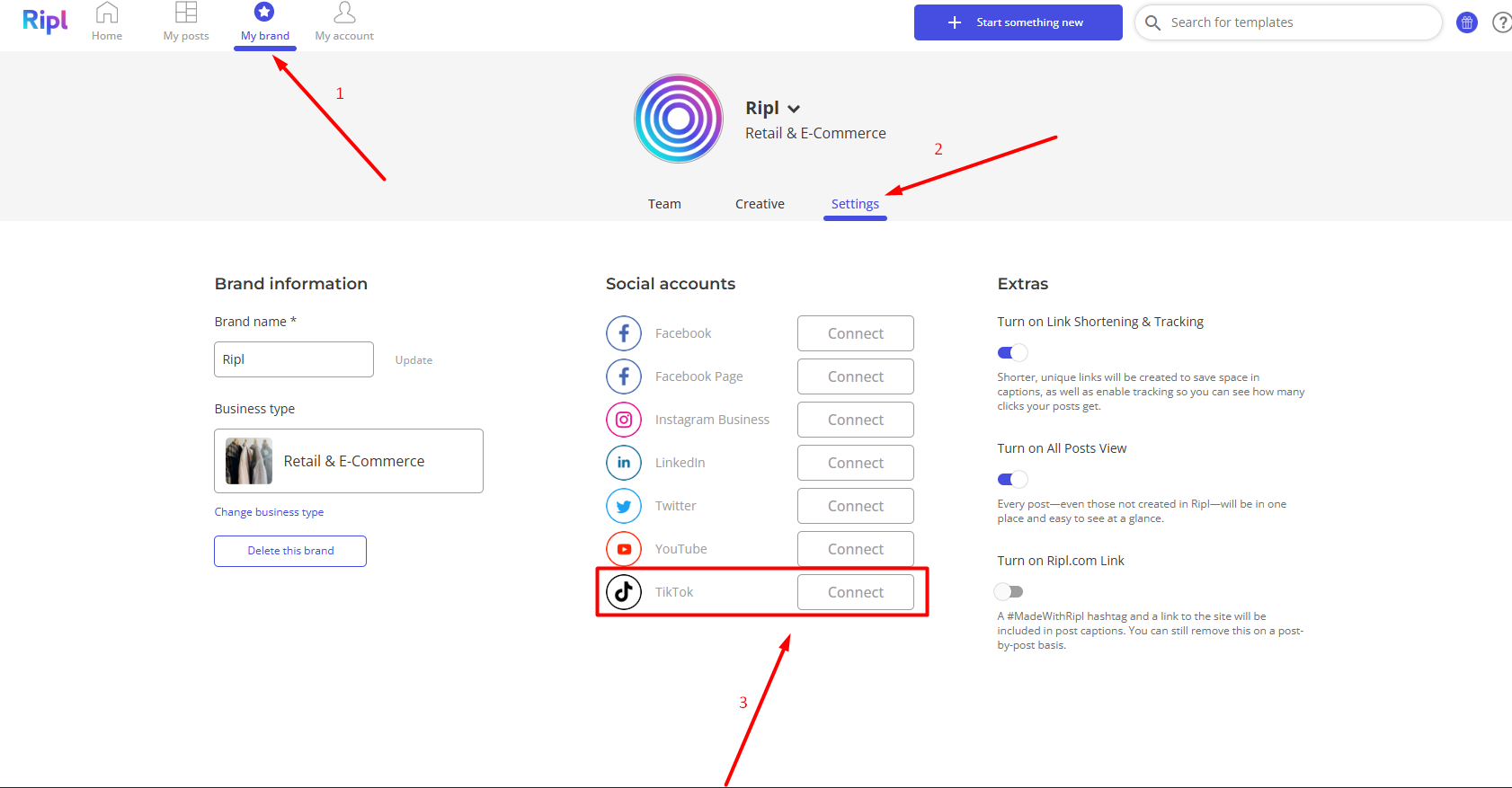Connect the YouTube account

click(856, 549)
